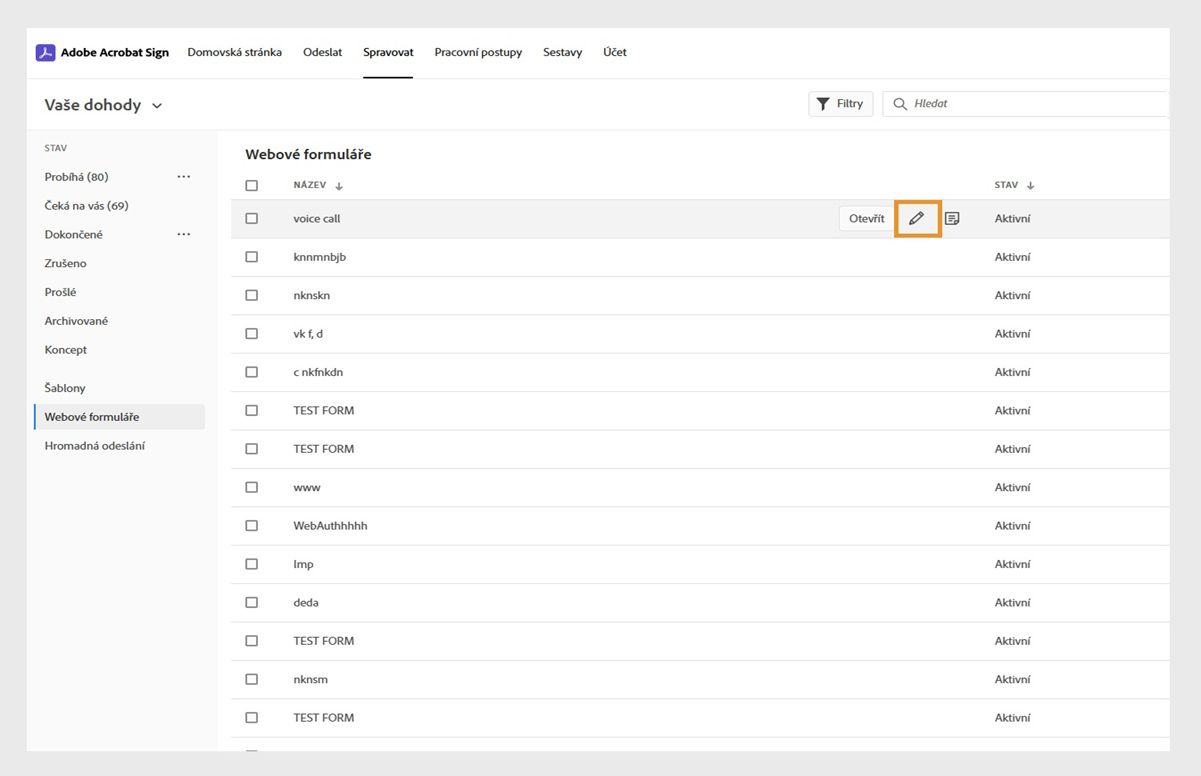Open three-dot menu next to Probíhá

(183, 177)
